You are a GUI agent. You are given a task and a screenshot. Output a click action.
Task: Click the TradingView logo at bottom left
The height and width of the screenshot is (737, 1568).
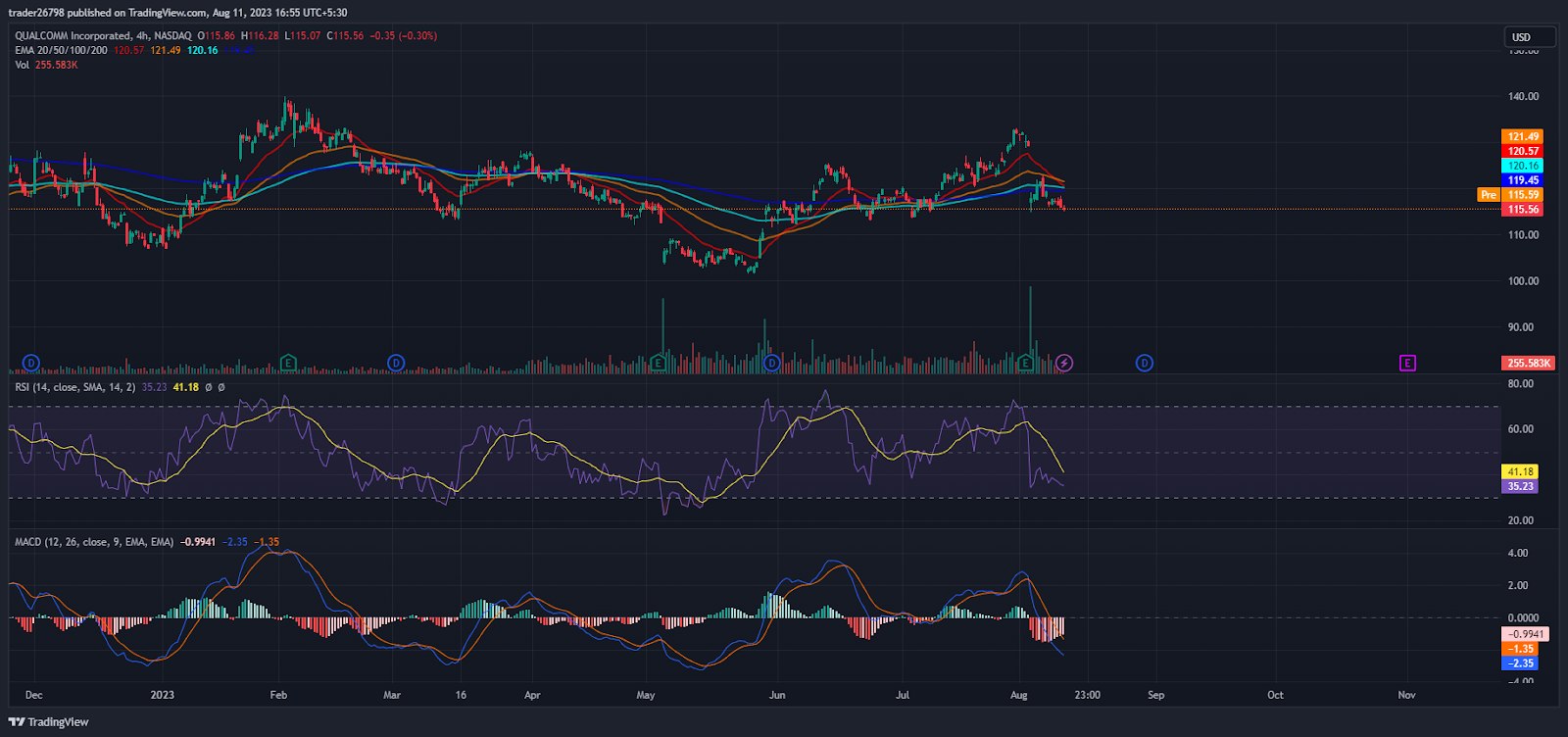(x=49, y=722)
